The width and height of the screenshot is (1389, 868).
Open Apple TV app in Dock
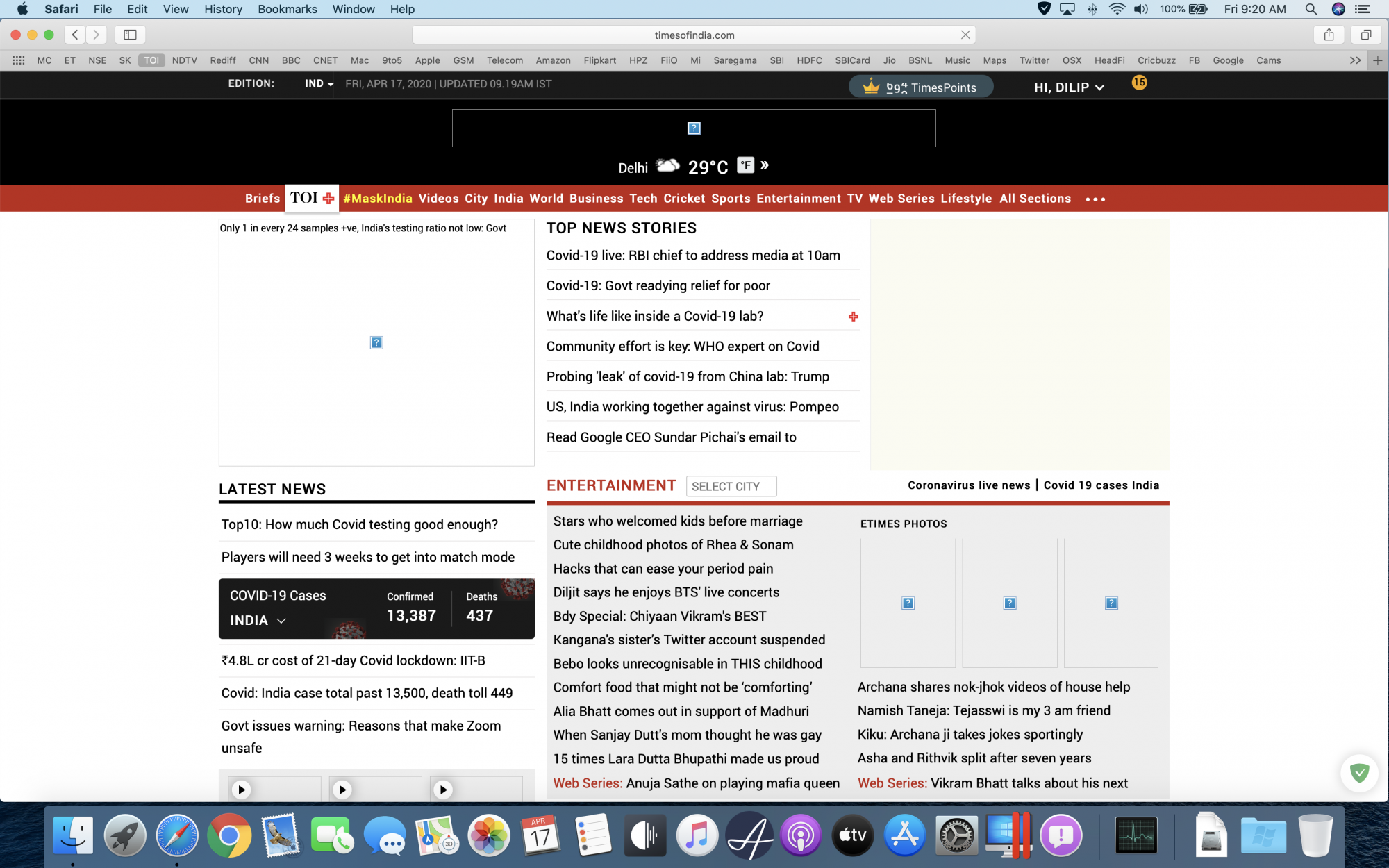tap(852, 835)
